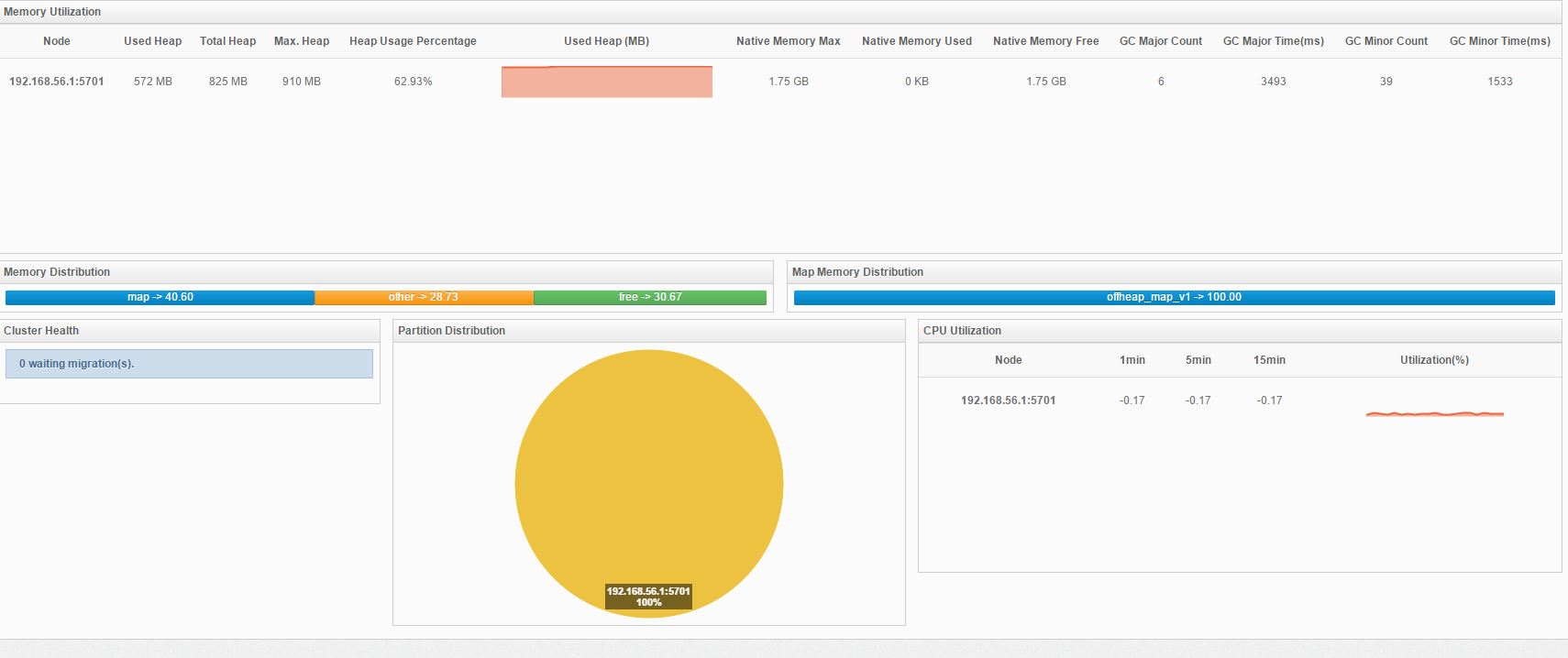Click the GC Major Time(ms) column header
This screenshot has width=1568, height=658.
click(x=1274, y=41)
